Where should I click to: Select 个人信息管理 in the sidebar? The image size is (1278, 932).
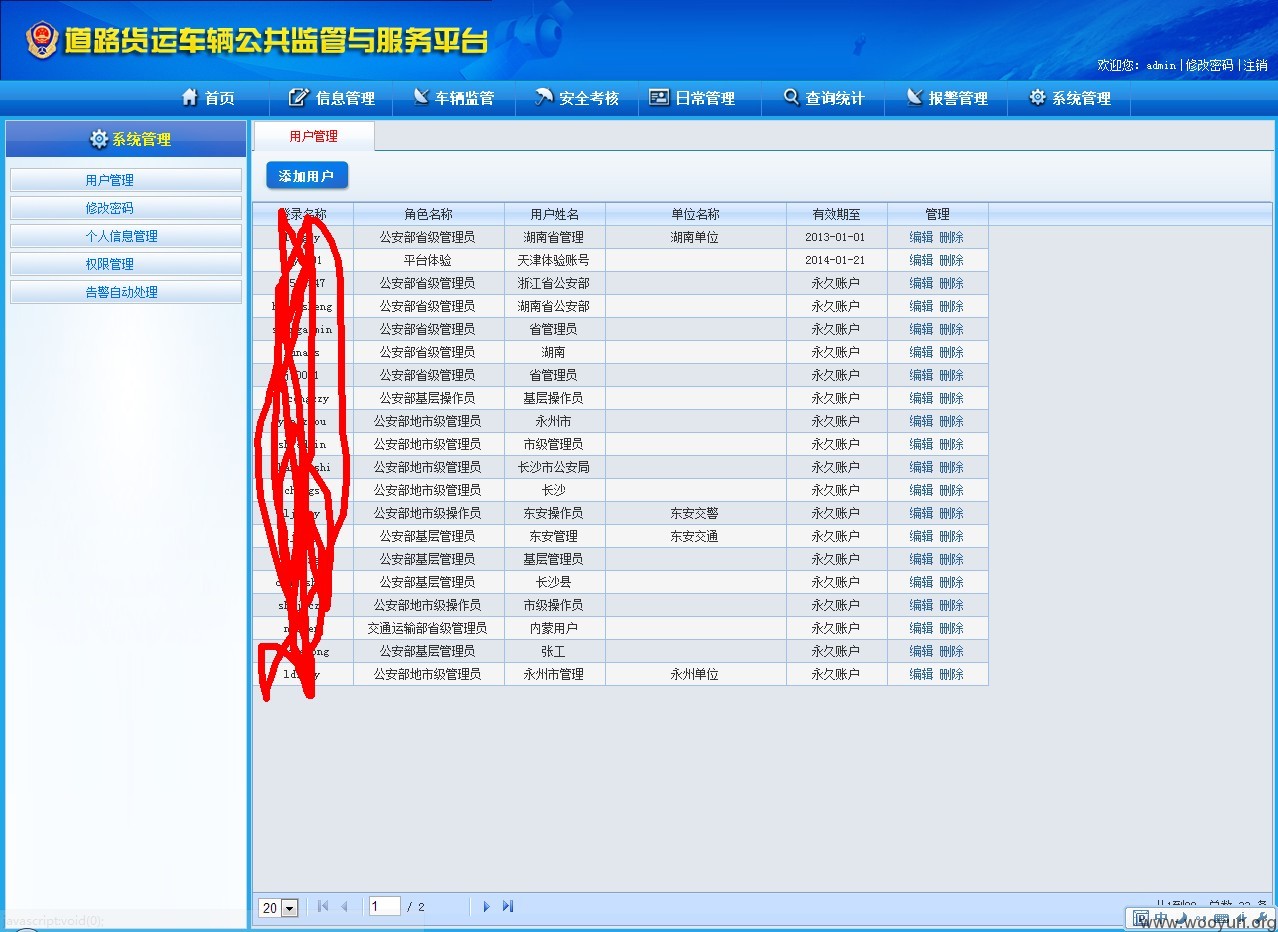(x=126, y=236)
